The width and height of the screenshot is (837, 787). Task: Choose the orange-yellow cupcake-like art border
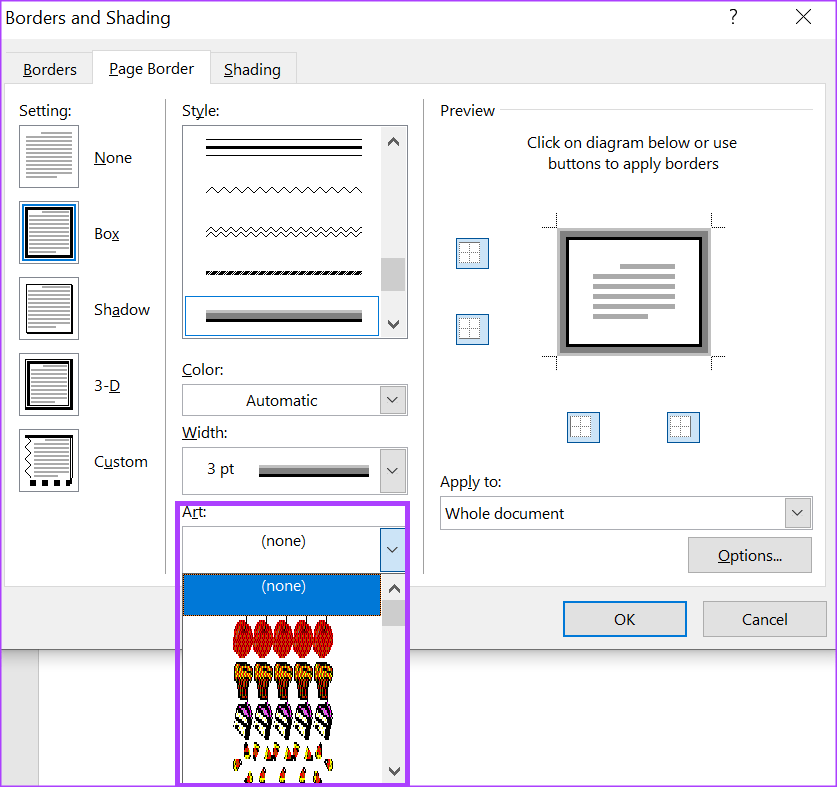pyautogui.click(x=283, y=680)
